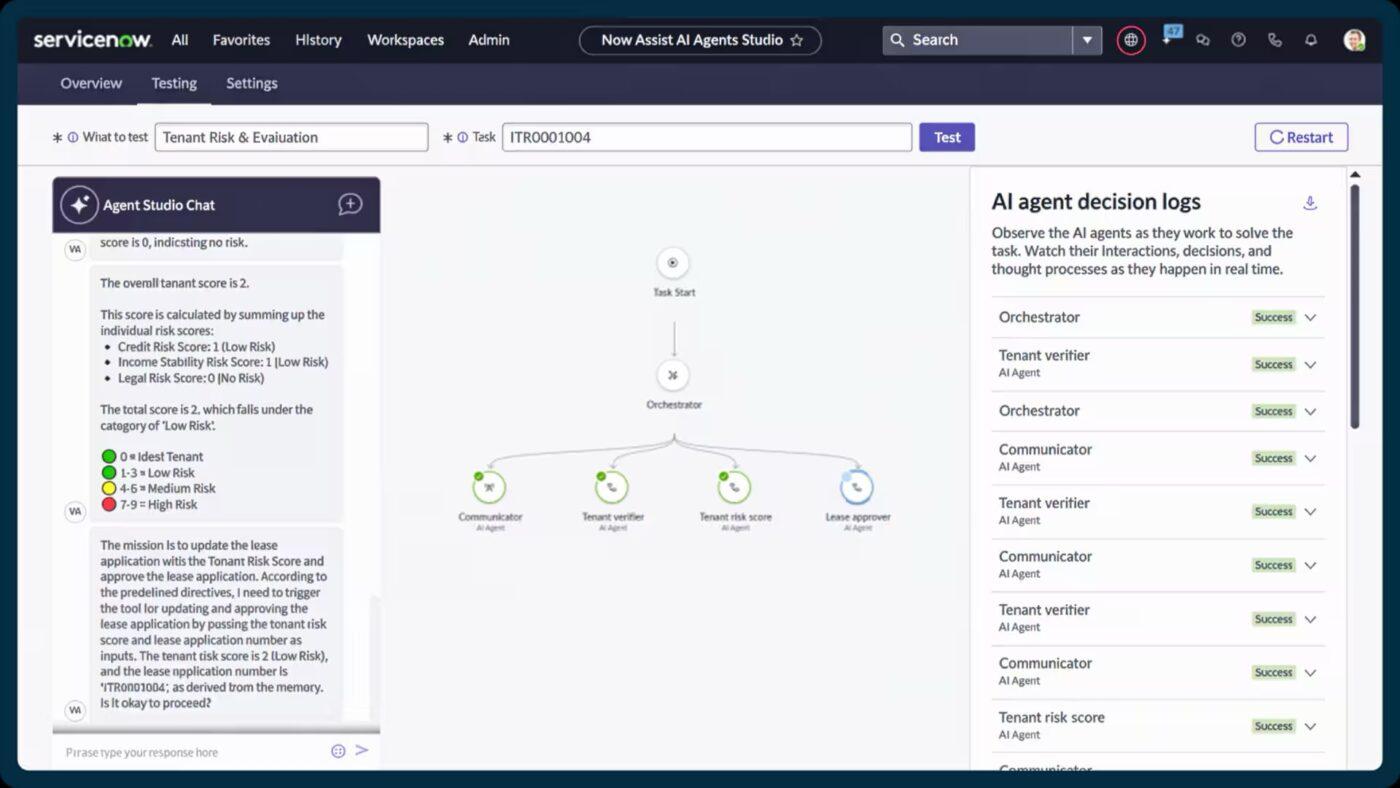Open the Workspaces menu

tap(405, 40)
